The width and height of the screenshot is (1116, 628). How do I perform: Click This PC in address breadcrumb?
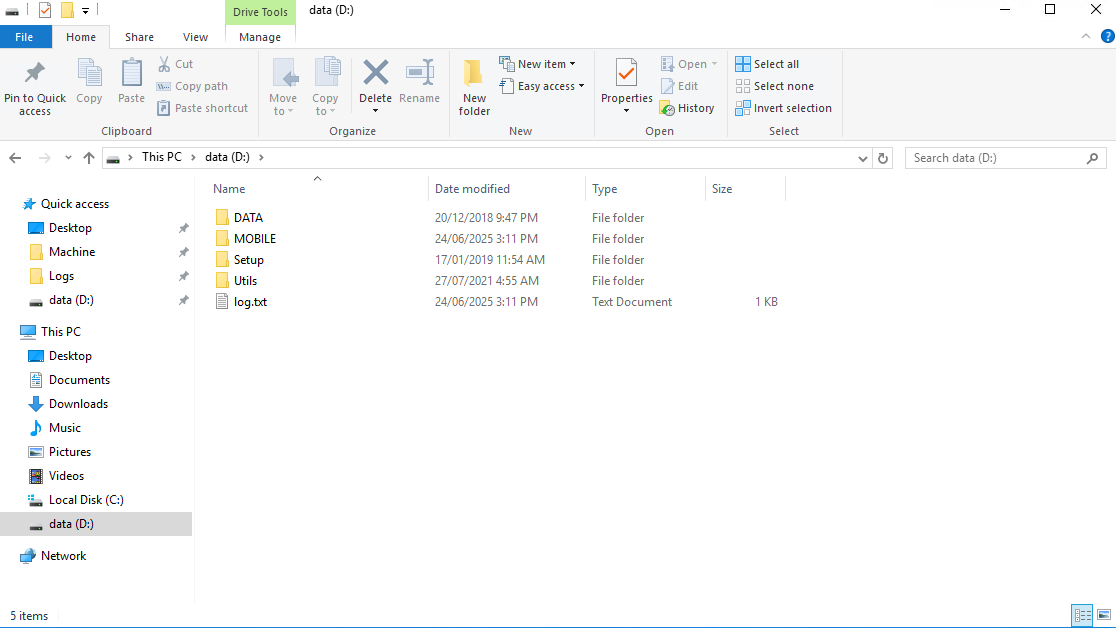[x=161, y=157]
